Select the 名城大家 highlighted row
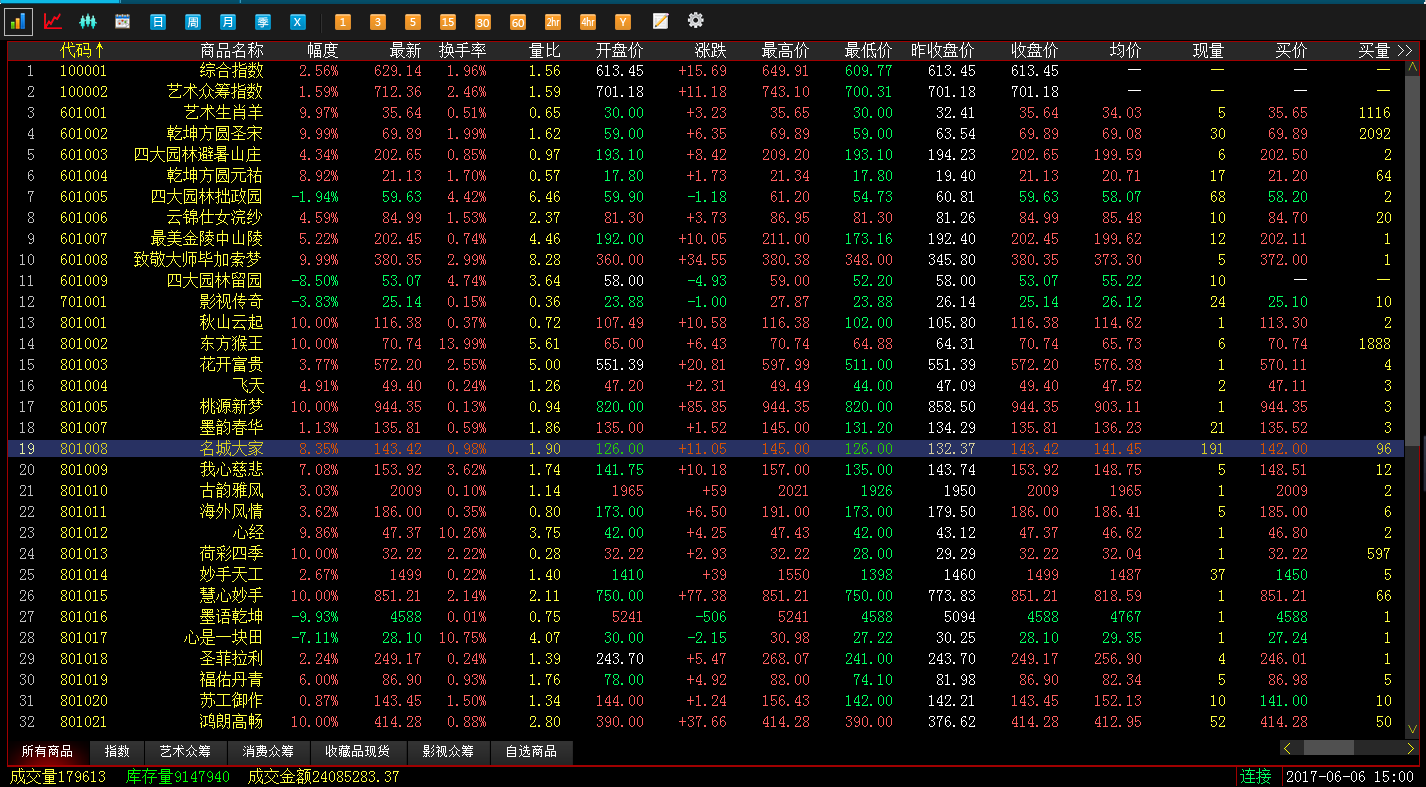Viewport: 1426px width, 787px height. coord(706,449)
